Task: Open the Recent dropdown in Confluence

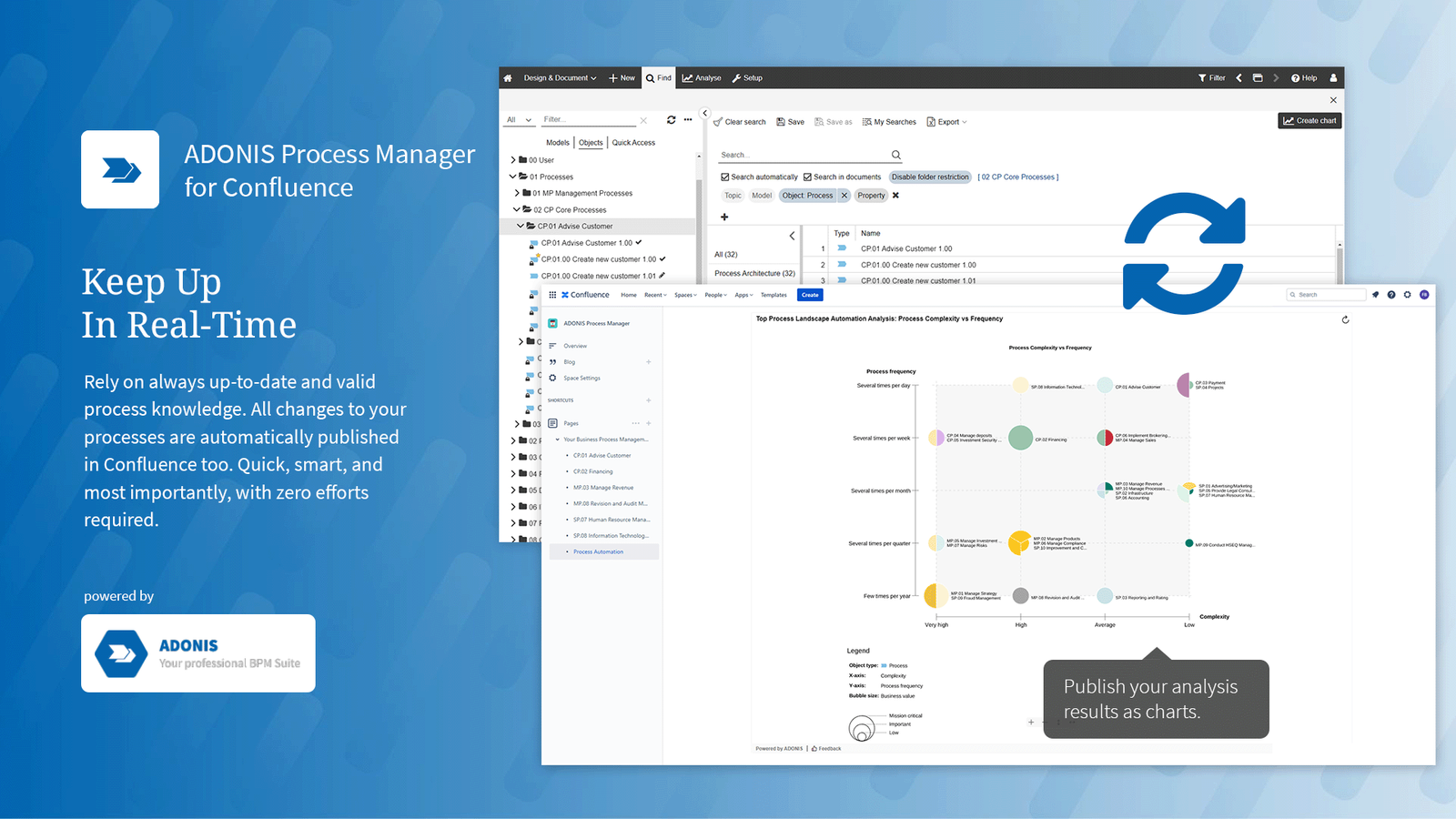Action: 655,295
